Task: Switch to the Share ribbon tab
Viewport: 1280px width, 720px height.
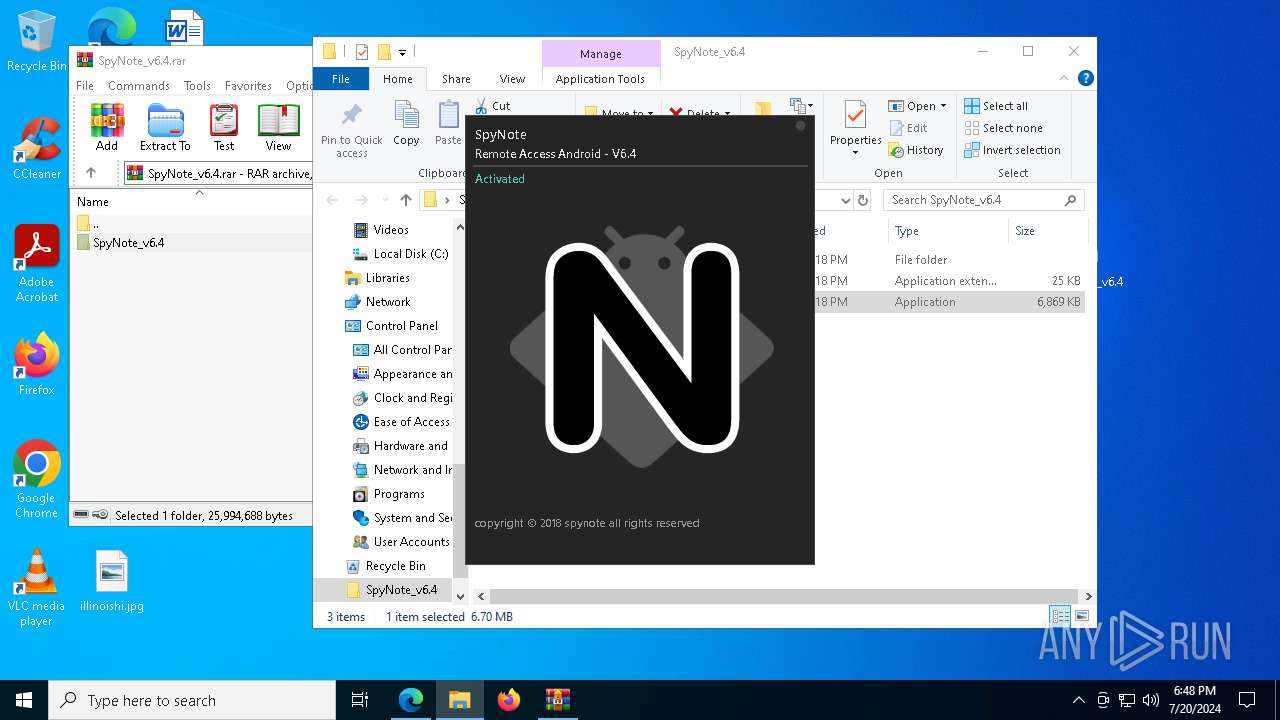Action: point(456,79)
